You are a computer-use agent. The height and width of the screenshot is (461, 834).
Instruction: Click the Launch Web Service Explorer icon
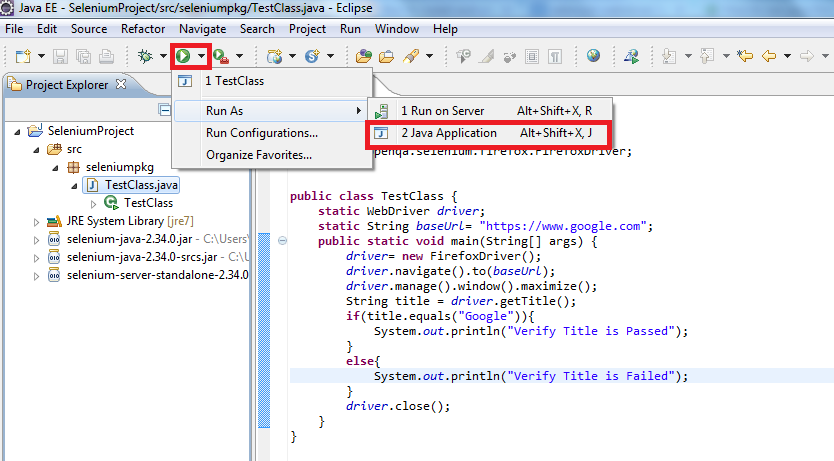click(631, 56)
